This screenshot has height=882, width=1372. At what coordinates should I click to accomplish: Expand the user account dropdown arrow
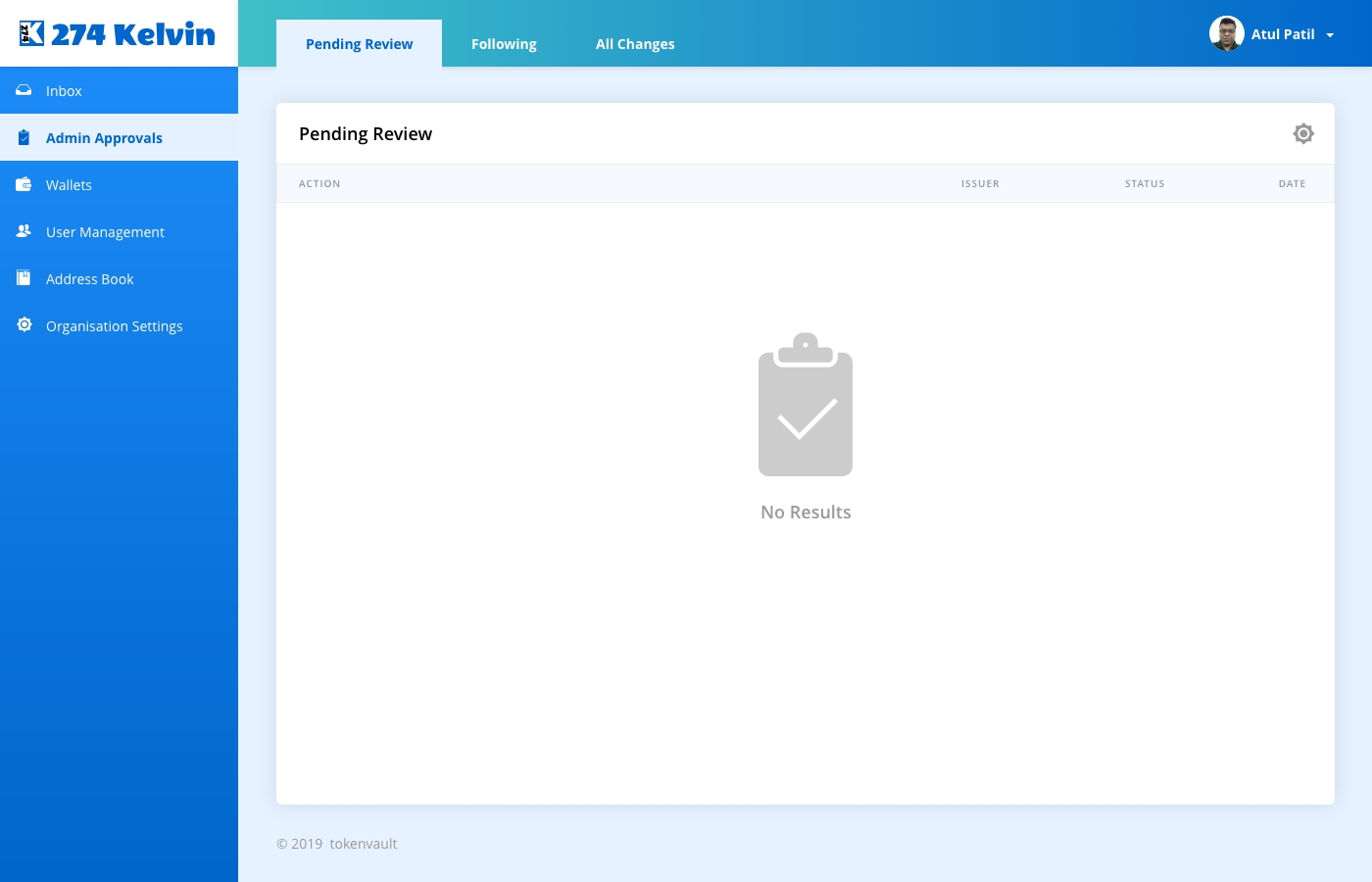point(1330,35)
